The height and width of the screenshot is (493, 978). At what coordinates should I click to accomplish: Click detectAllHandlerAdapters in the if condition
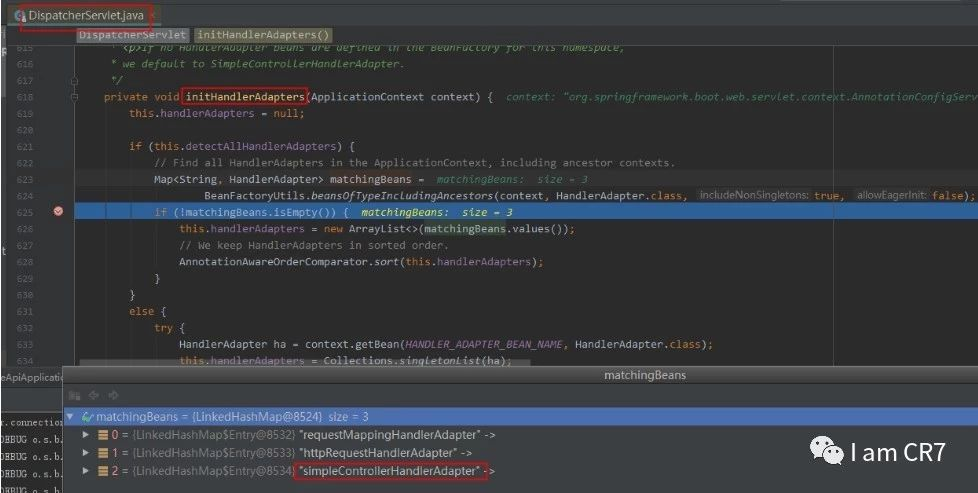260,147
